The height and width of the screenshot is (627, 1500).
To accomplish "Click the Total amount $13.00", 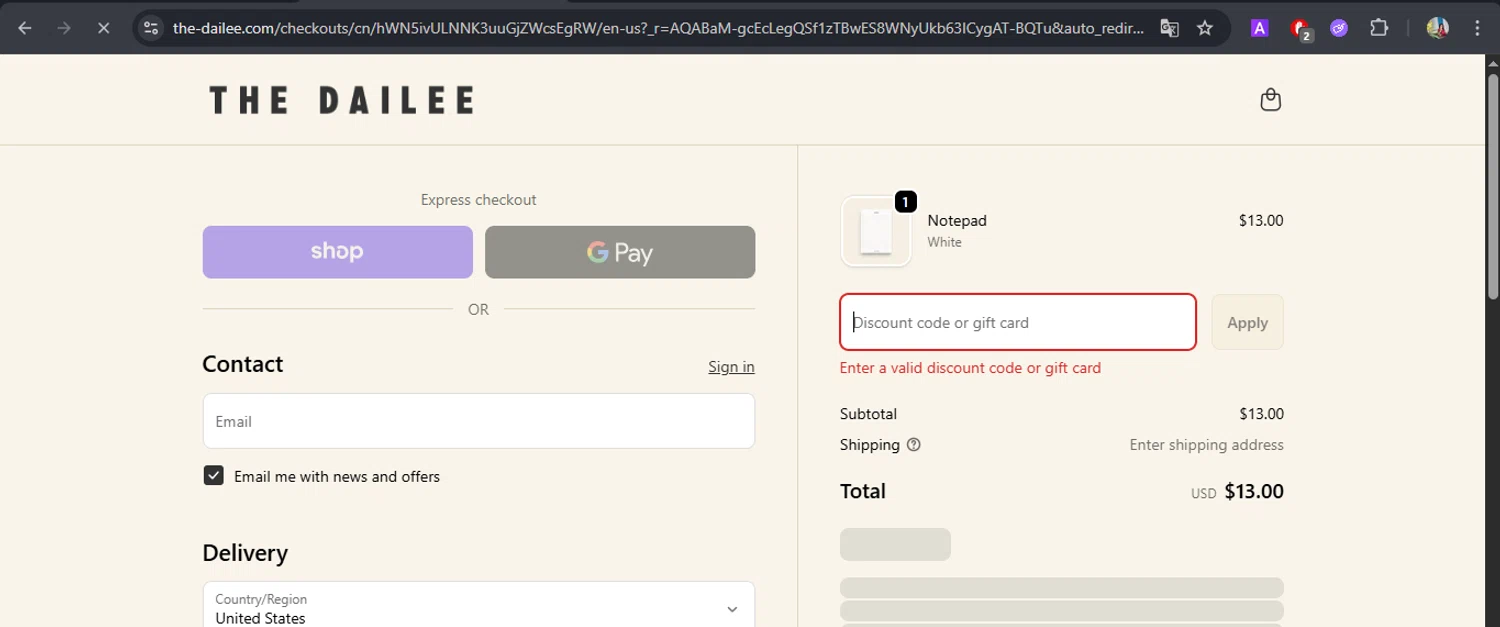I will pos(1254,491).
